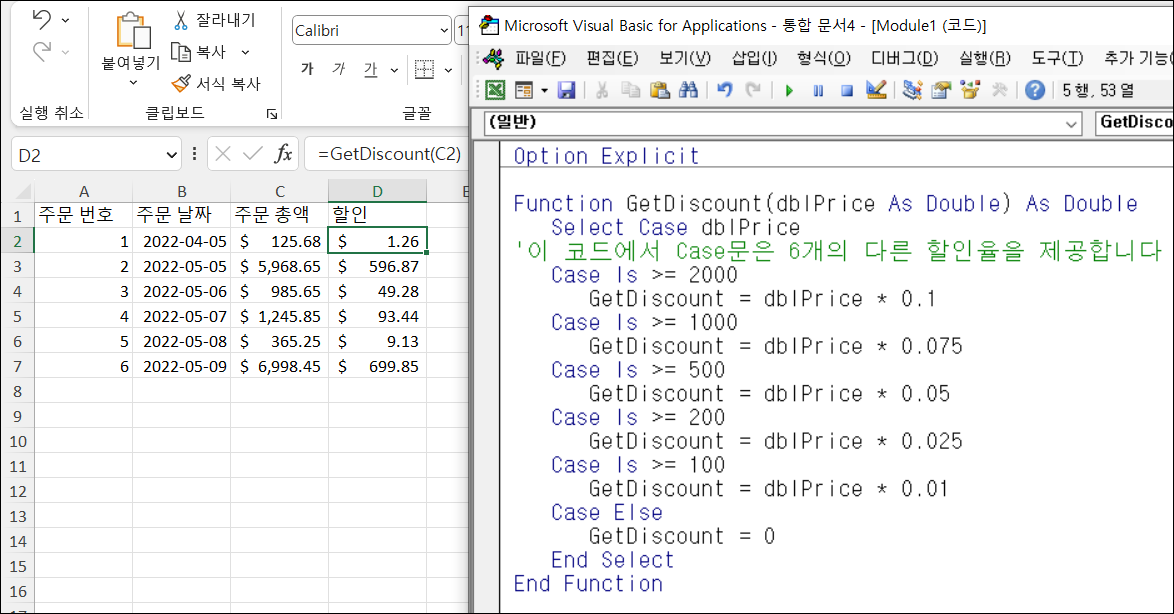
Task: Open the Toolbox icon in the VBA toolbar
Action: click(999, 91)
